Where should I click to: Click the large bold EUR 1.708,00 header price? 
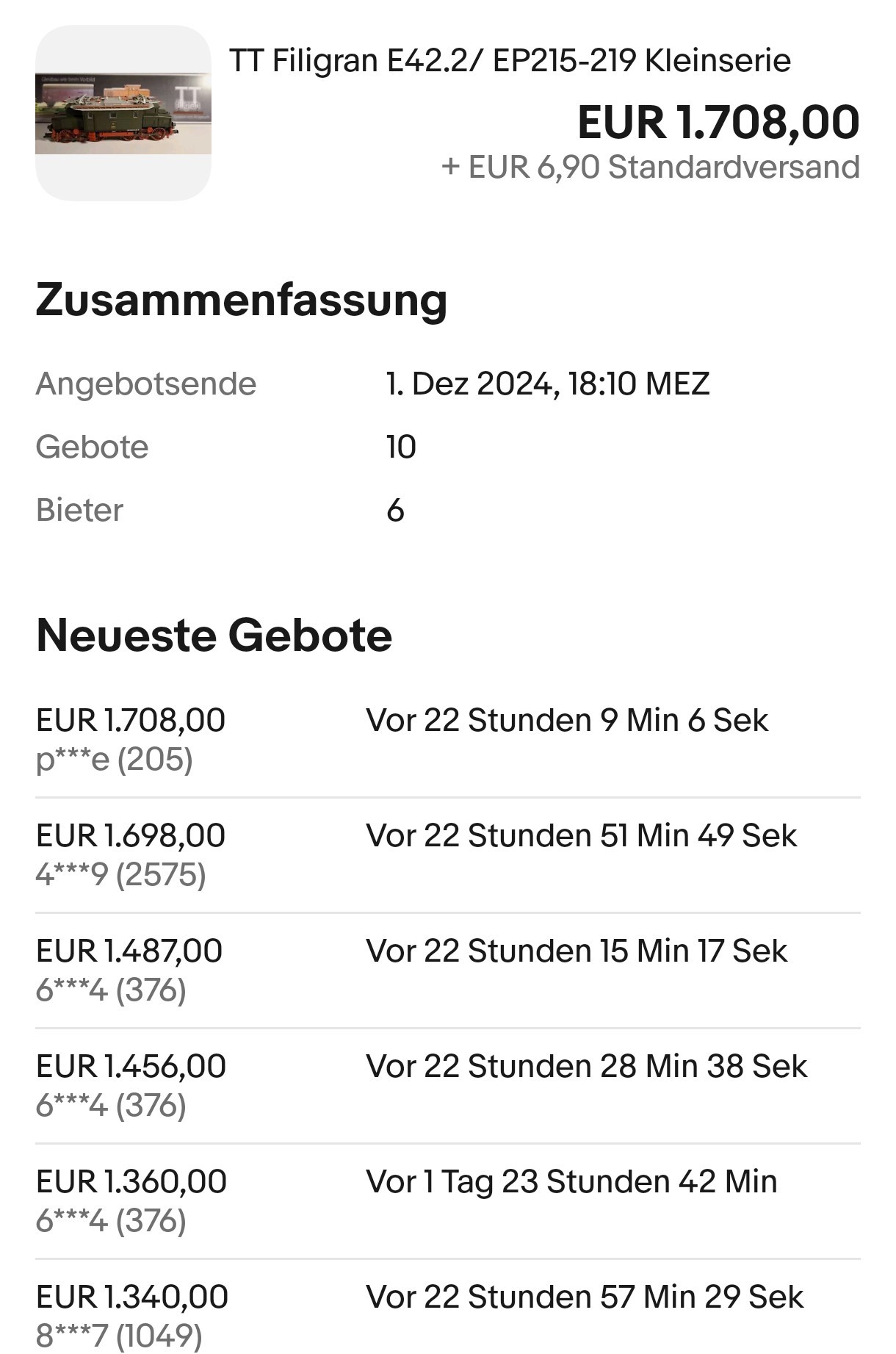tap(718, 122)
